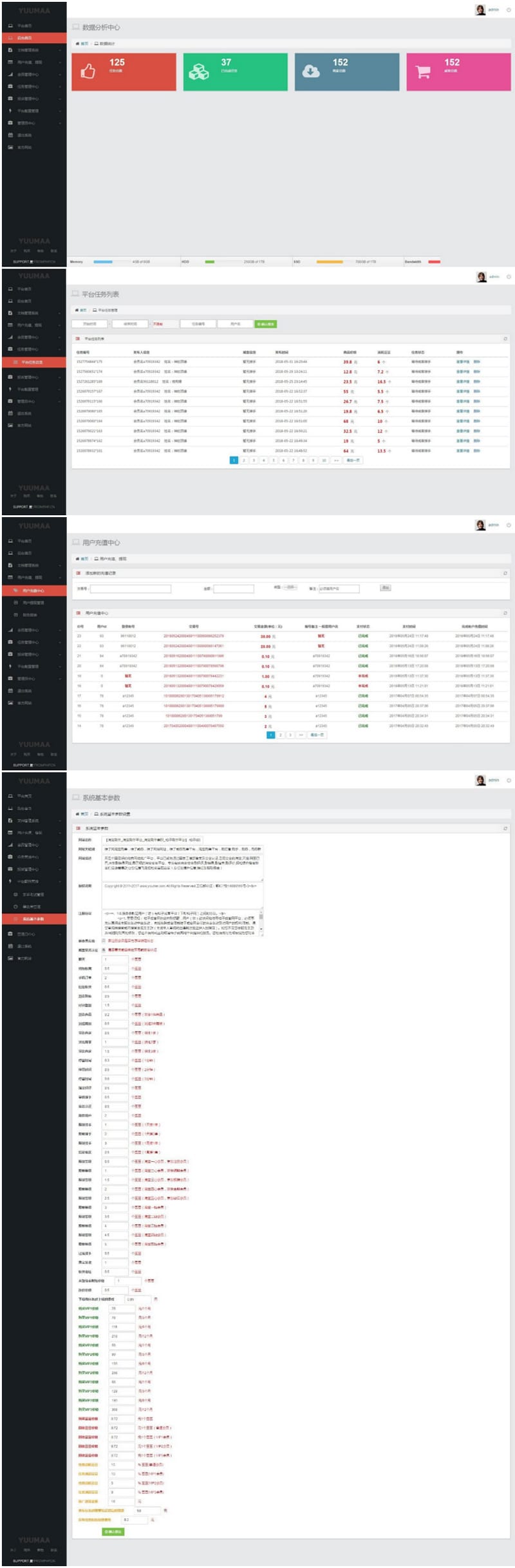Click the home icon in the 系统基本参数 breadcrumb
The image size is (515, 1568).
pyautogui.click(x=77, y=814)
